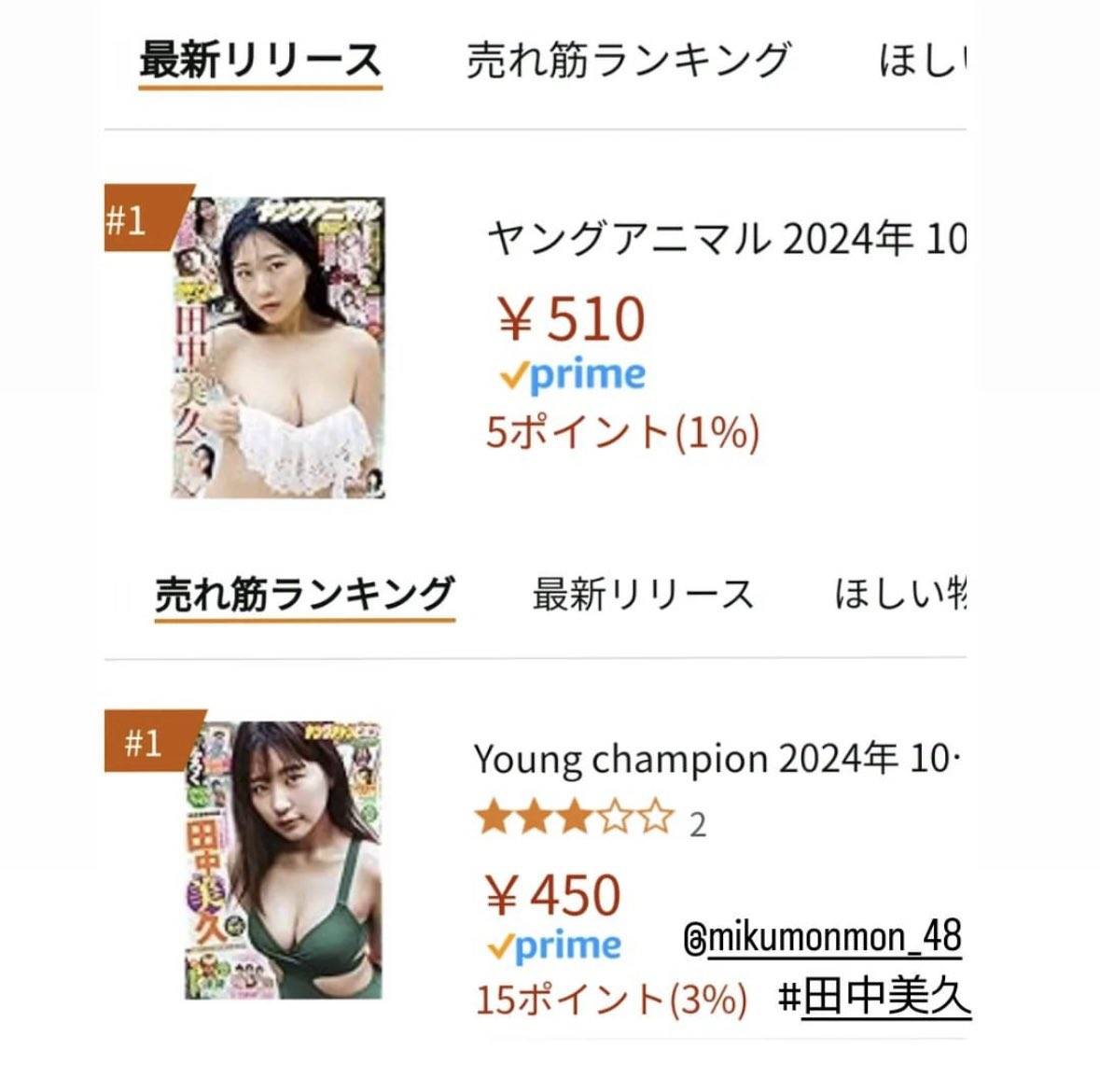
Task: Click the ¥510 price
Action: [x=572, y=319]
